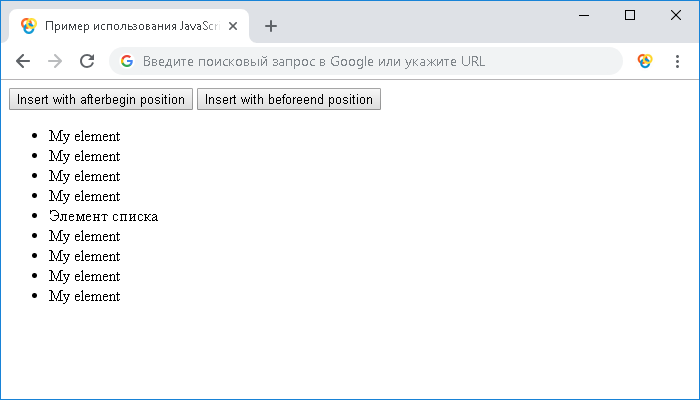
Task: Click the 'Элемент списка' list item
Action: 103,216
